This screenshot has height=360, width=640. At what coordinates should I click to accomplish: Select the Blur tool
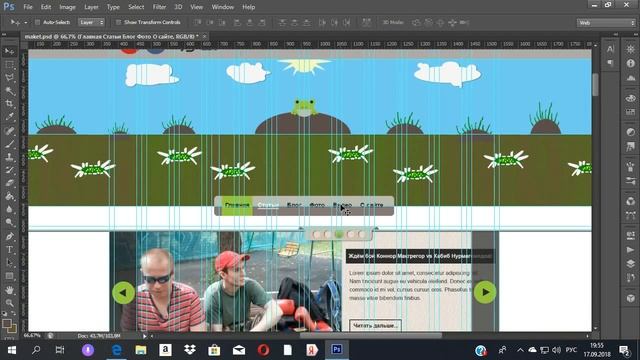[10, 209]
